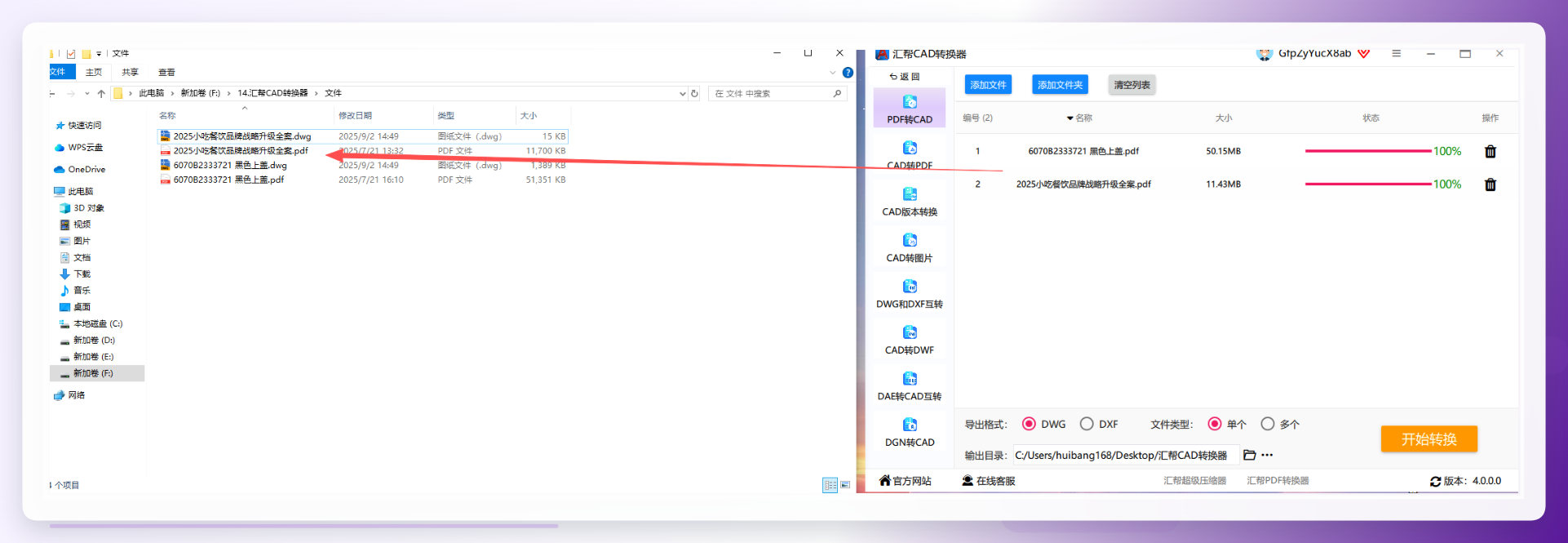1568x543 pixels.
Task: Choose 多个 file type option
Action: [x=1267, y=424]
